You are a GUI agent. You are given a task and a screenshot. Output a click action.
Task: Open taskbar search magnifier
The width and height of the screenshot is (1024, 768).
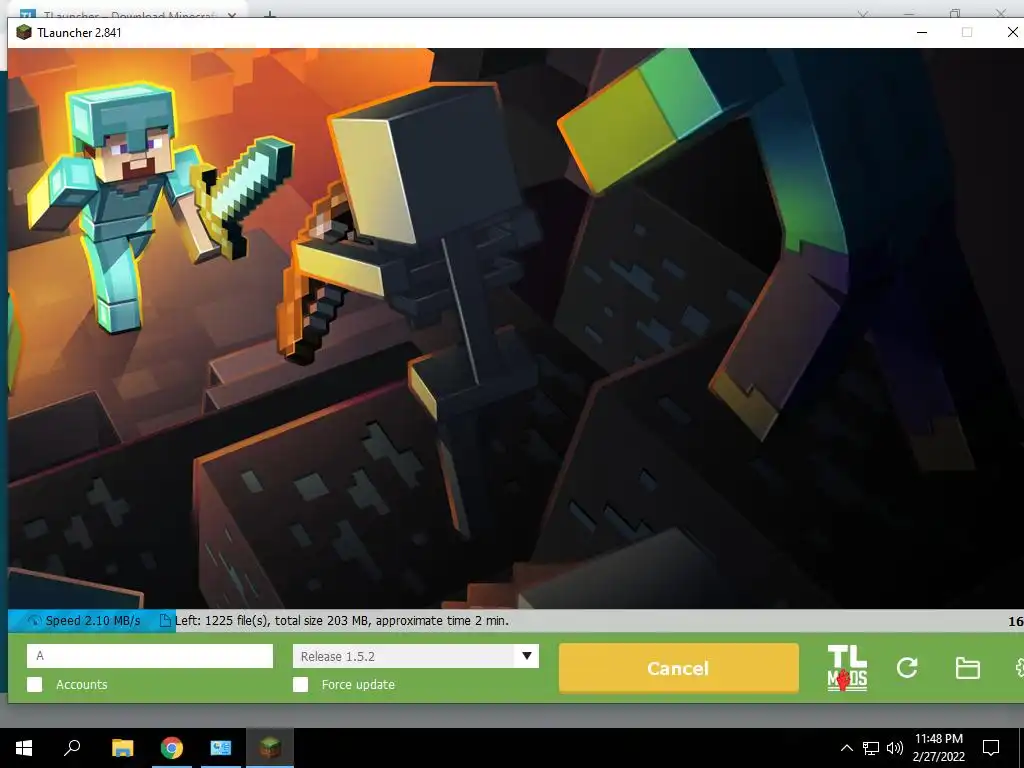point(72,748)
